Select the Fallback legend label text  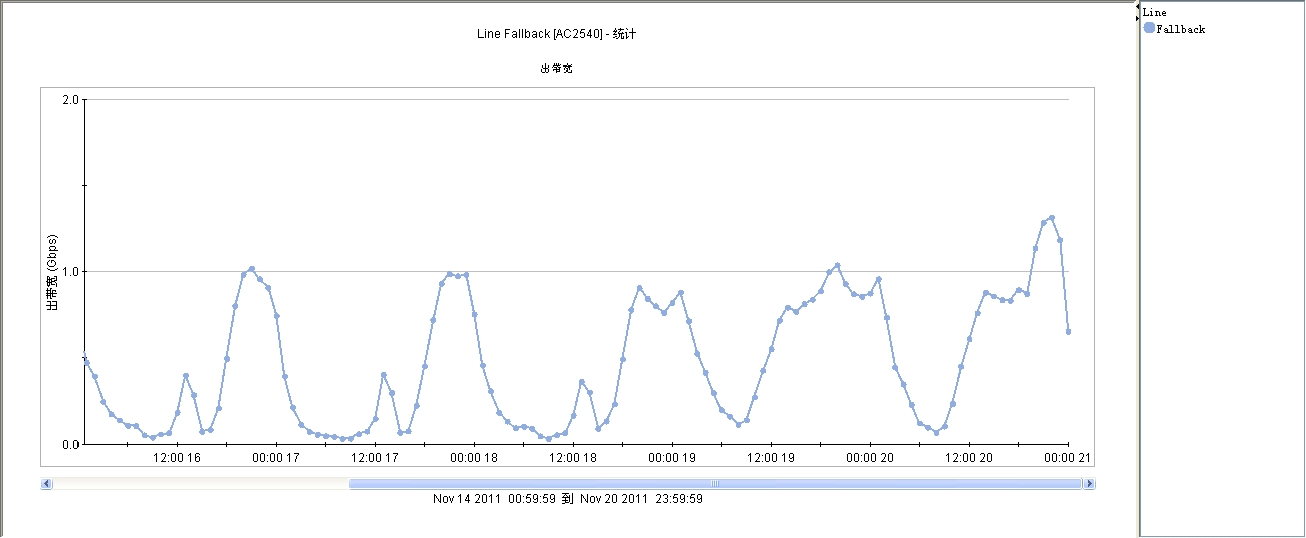click(x=1181, y=30)
